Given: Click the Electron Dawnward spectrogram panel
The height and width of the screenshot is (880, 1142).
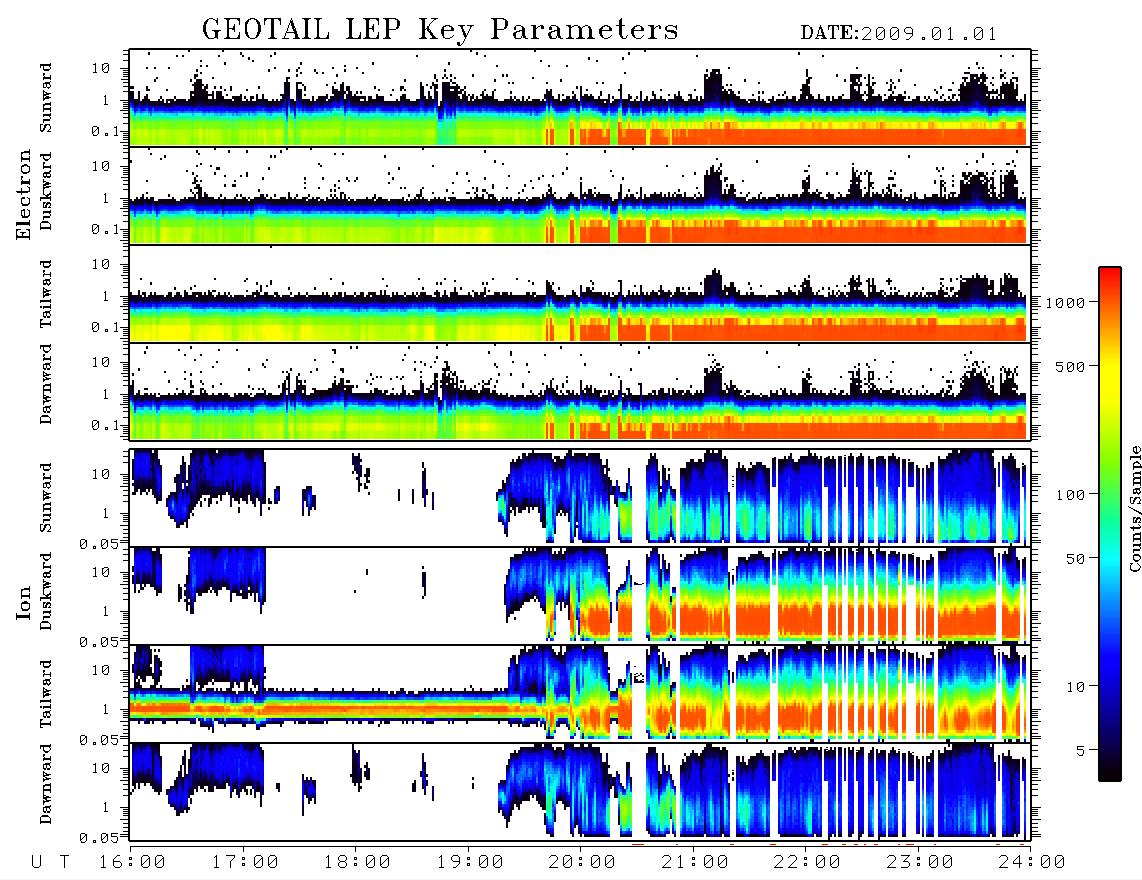Looking at the screenshot, I should pyautogui.click(x=580, y=392).
